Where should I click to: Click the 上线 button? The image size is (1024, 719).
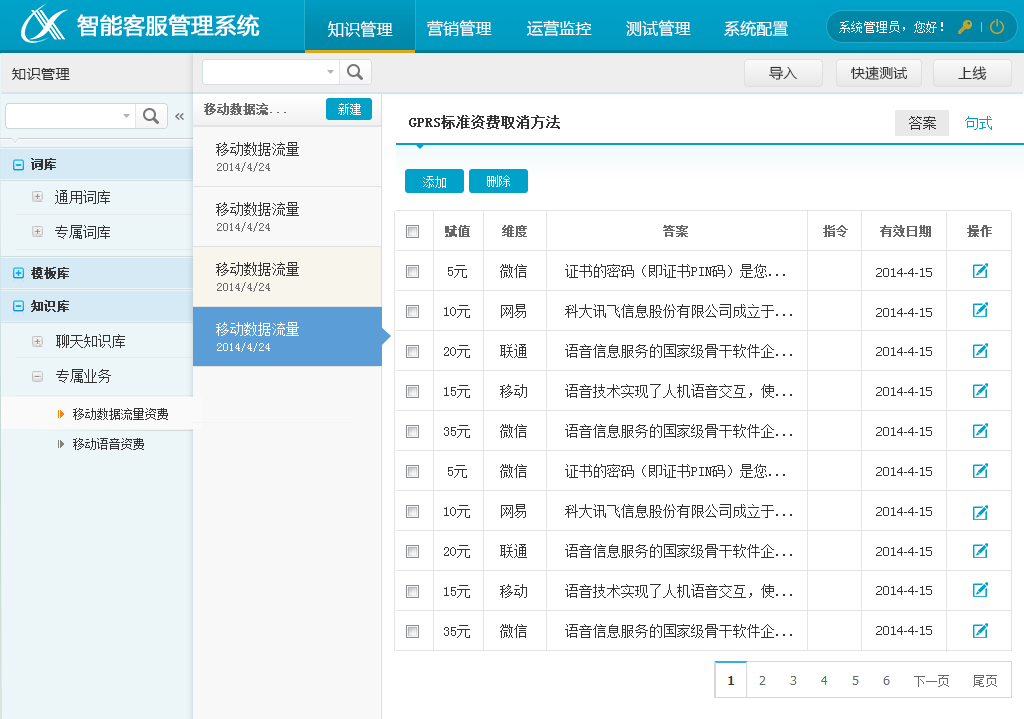(x=972, y=73)
